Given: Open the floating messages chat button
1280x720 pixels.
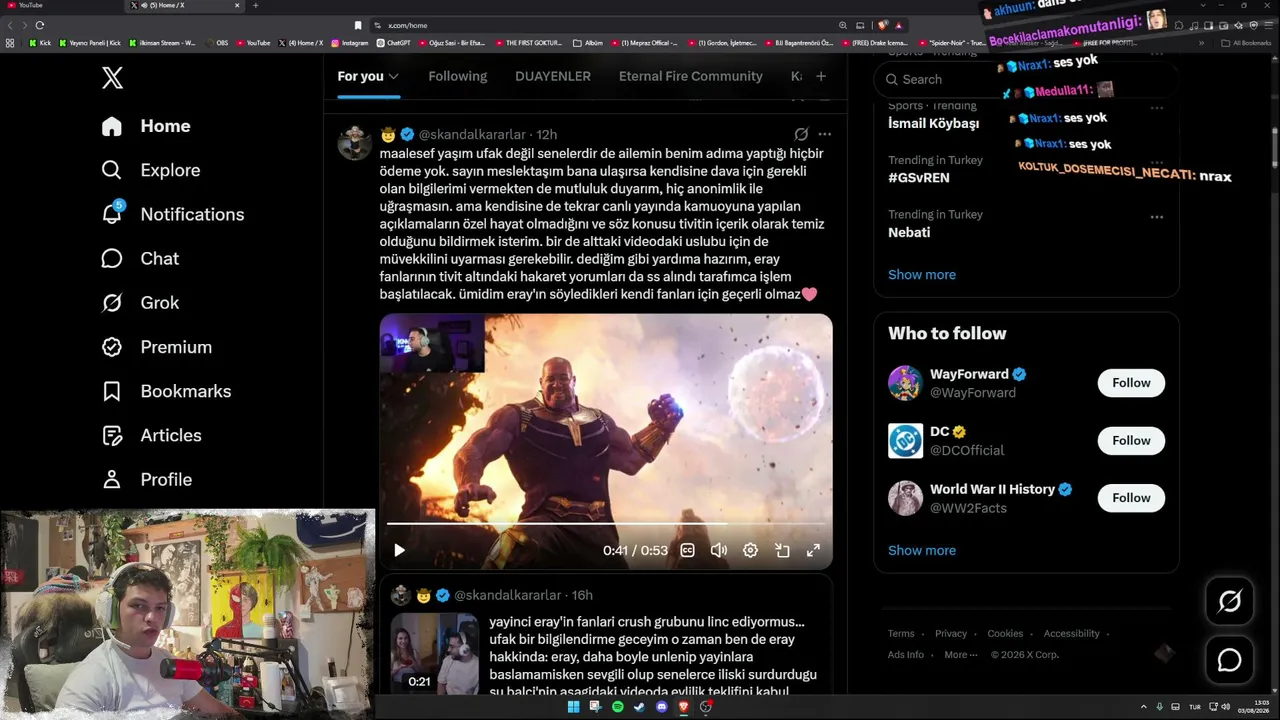Looking at the screenshot, I should (1229, 660).
